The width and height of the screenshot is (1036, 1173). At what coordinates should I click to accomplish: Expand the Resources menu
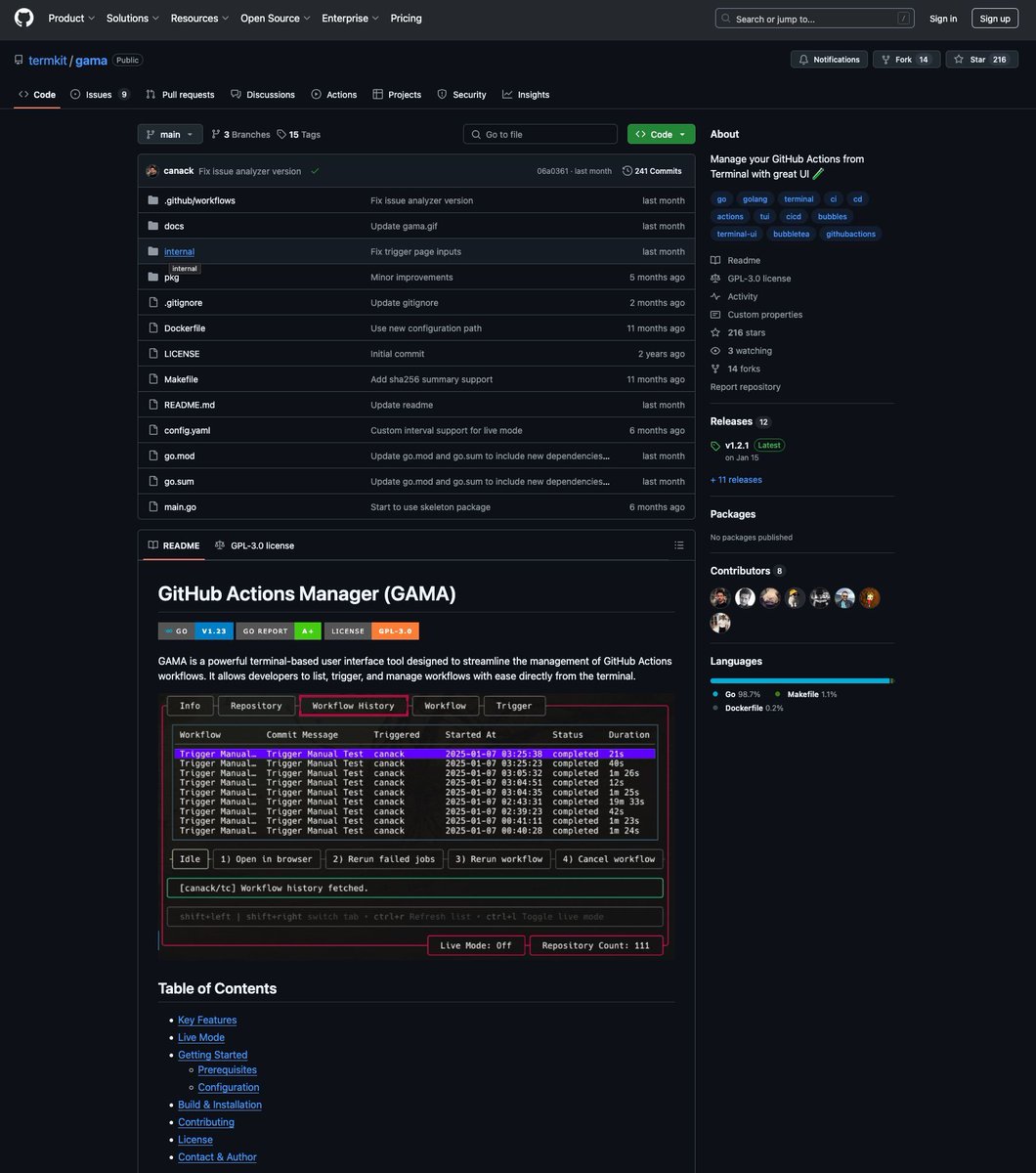[199, 18]
